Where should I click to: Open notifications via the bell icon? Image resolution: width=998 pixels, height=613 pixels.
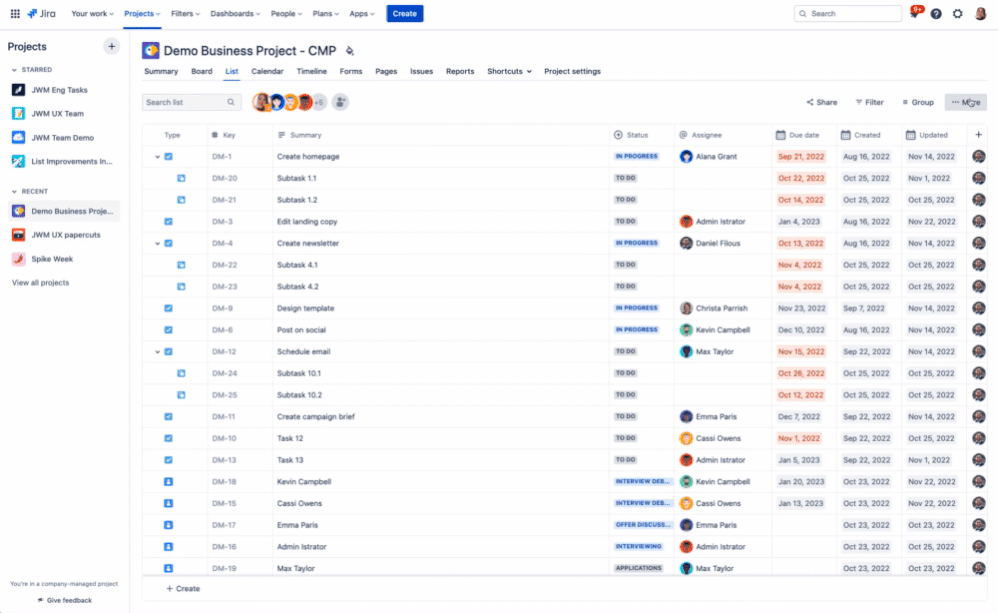[915, 14]
